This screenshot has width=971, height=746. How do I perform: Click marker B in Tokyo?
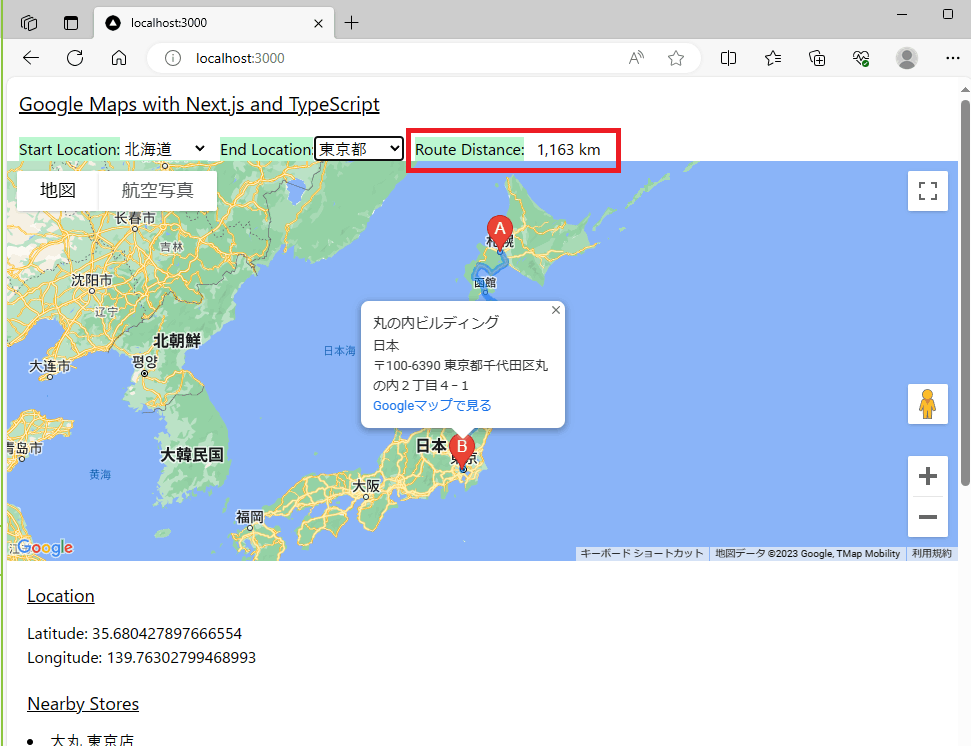[461, 450]
